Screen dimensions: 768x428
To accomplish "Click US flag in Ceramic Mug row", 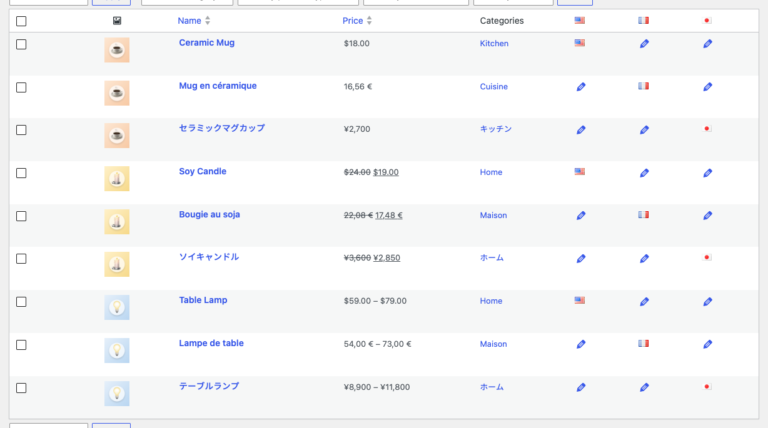I will 579,43.
